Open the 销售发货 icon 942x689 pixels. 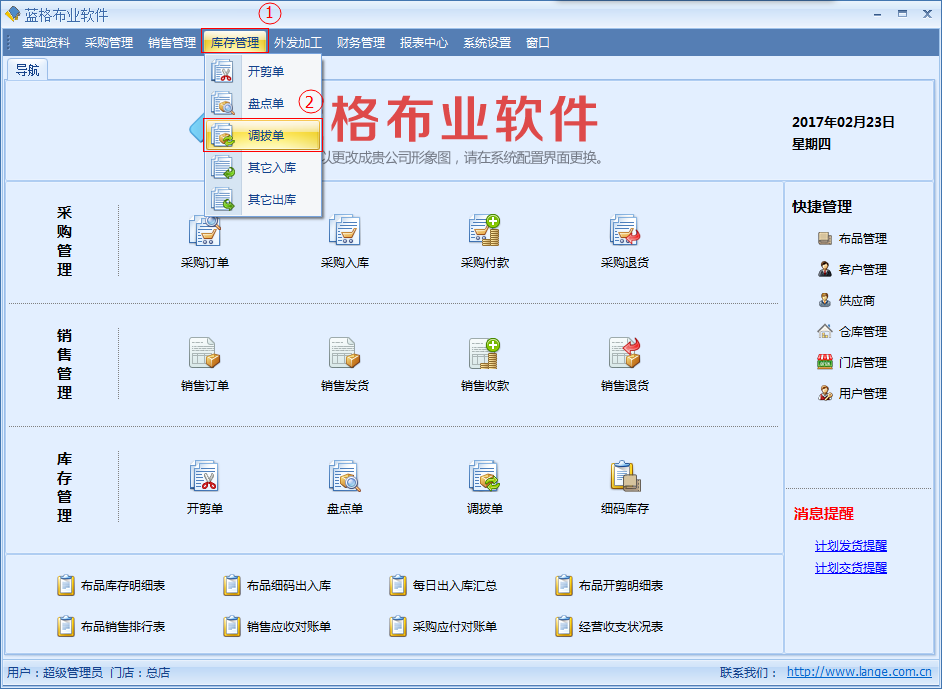coord(345,353)
